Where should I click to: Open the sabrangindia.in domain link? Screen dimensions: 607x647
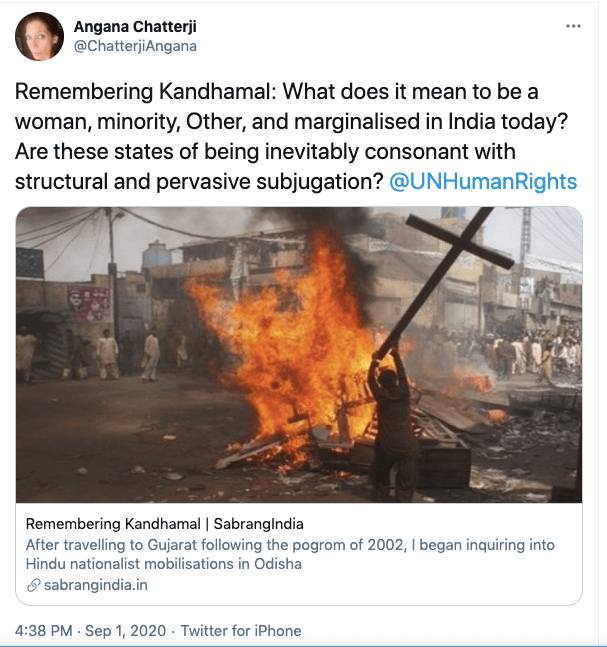pyautogui.click(x=95, y=585)
